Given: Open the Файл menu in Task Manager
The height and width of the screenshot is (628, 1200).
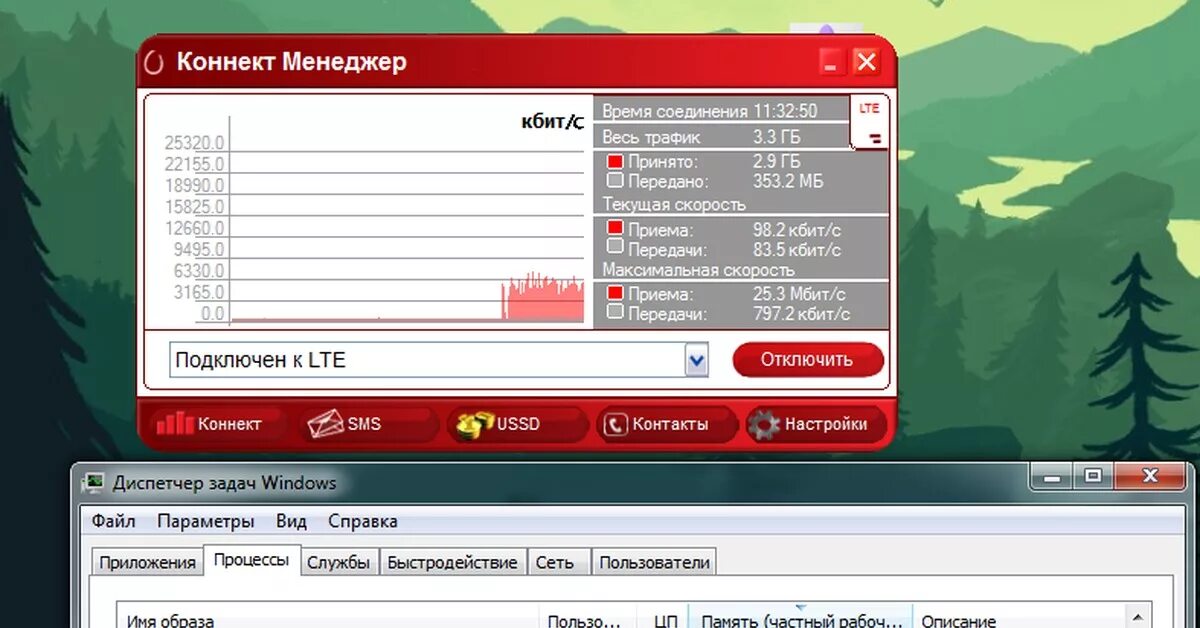Looking at the screenshot, I should (114, 521).
